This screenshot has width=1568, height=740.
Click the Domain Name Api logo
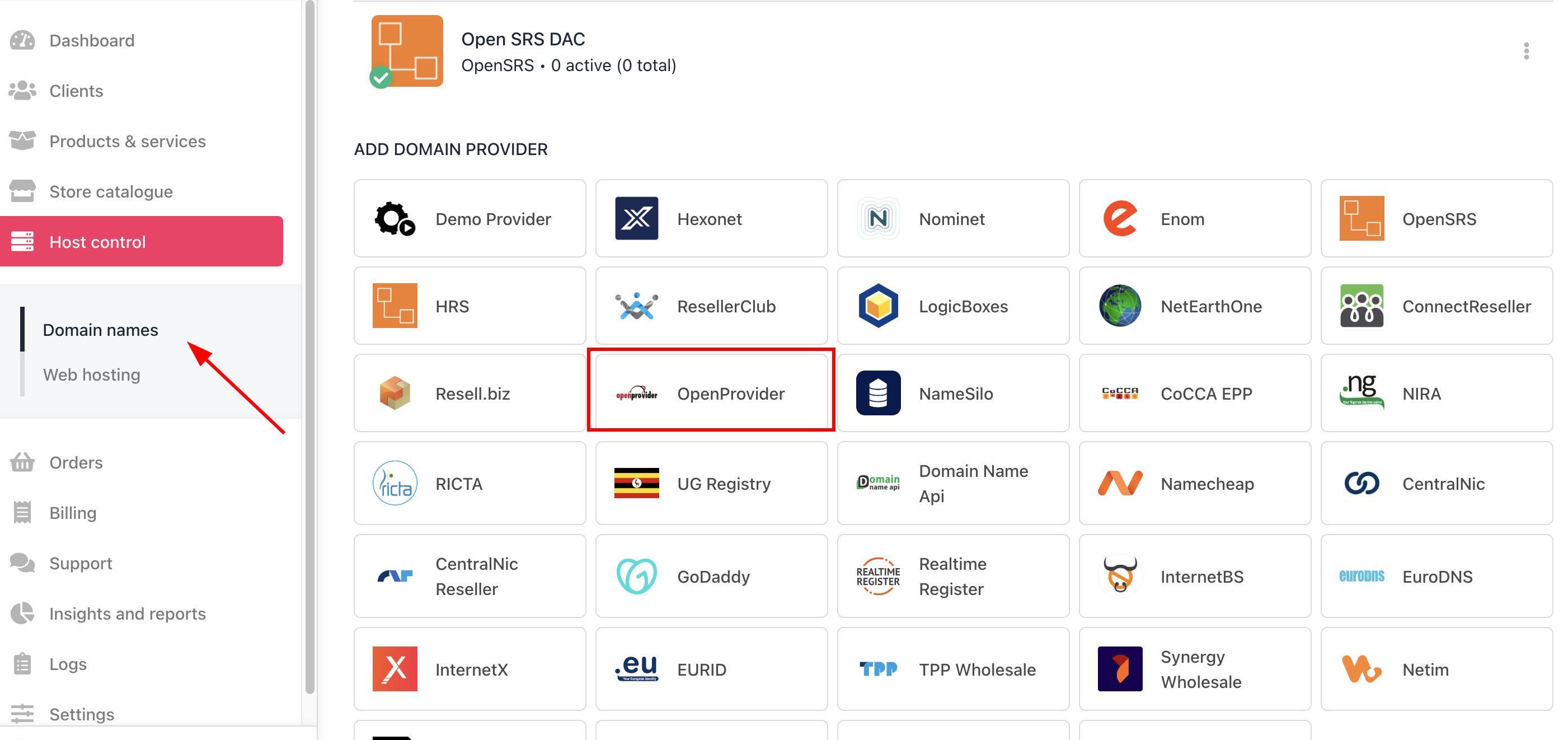[878, 484]
